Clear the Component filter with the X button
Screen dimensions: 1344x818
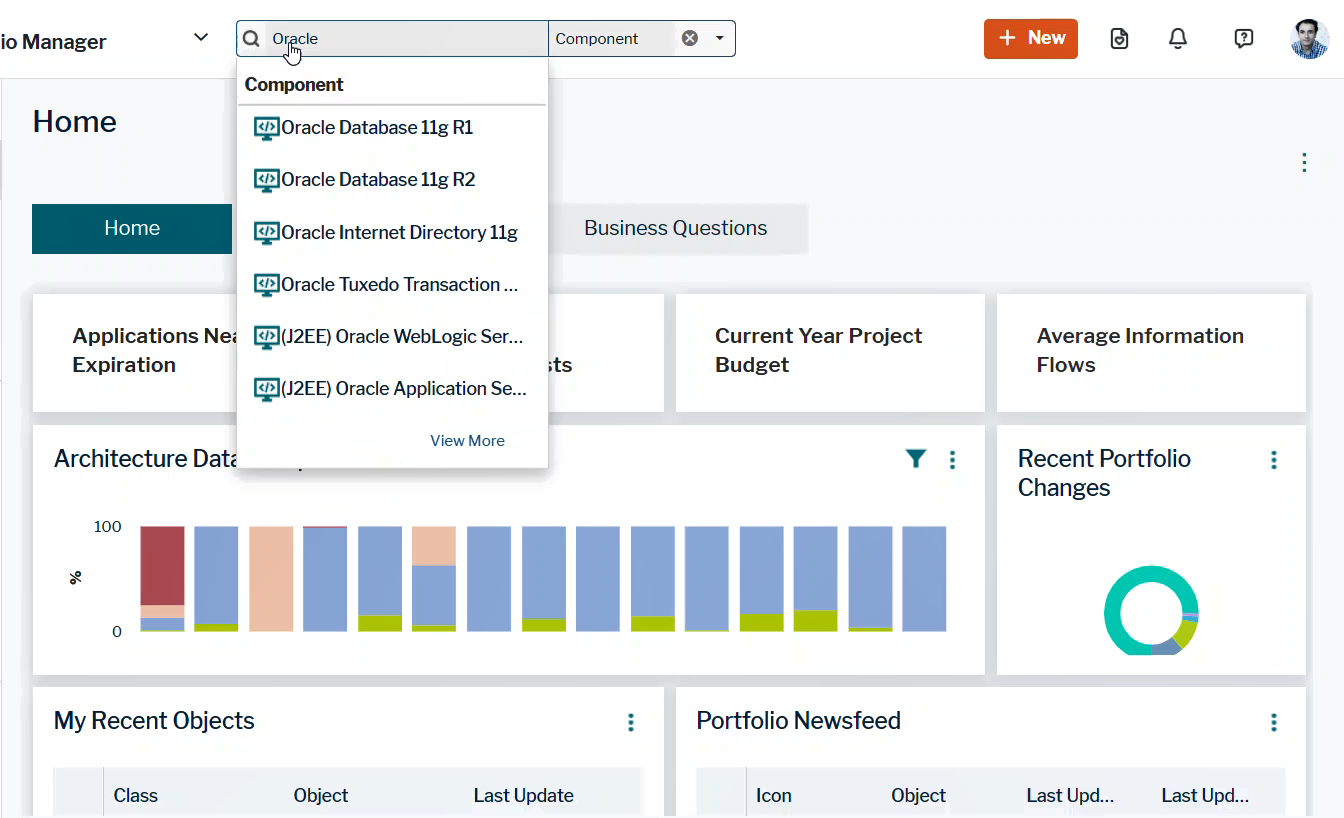(689, 37)
